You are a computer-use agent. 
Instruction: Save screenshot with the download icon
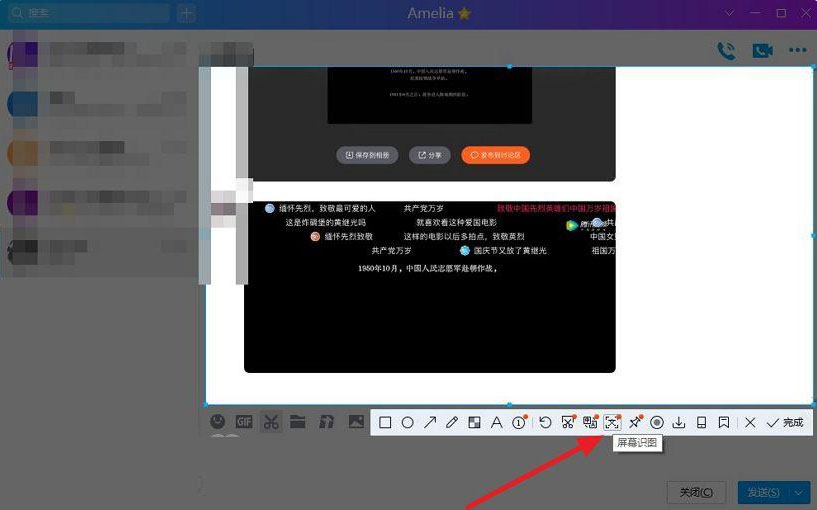coord(679,423)
